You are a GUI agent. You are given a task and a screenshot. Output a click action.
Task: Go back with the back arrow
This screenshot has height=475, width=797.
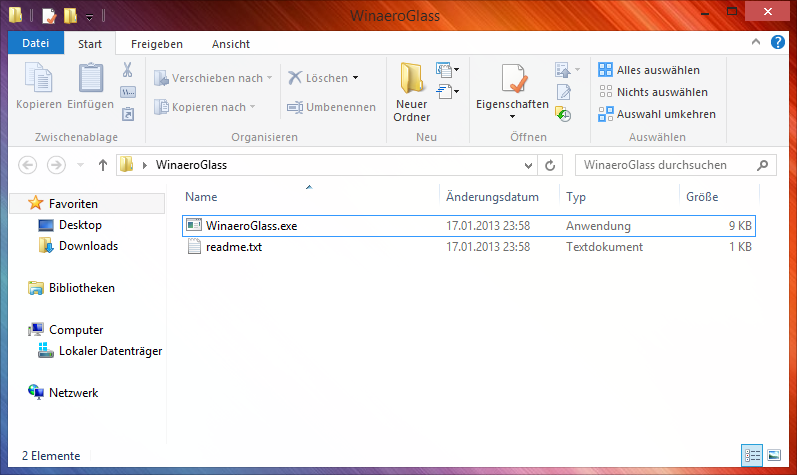pos(27,165)
